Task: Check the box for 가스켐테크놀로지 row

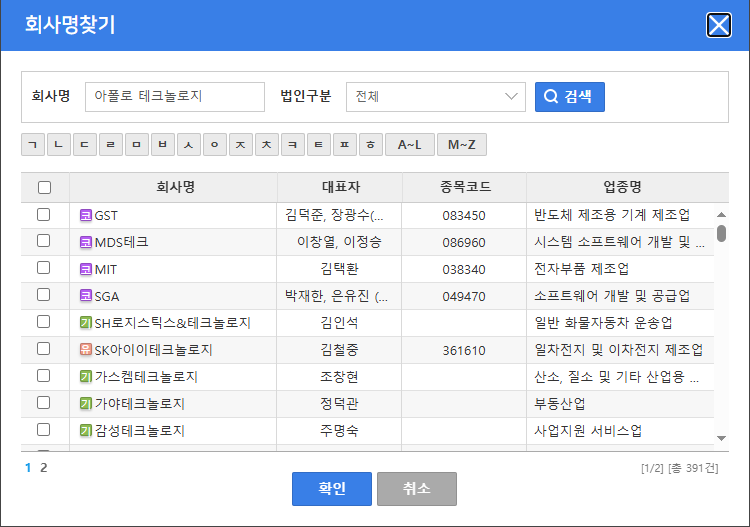Action: pyautogui.click(x=44, y=376)
